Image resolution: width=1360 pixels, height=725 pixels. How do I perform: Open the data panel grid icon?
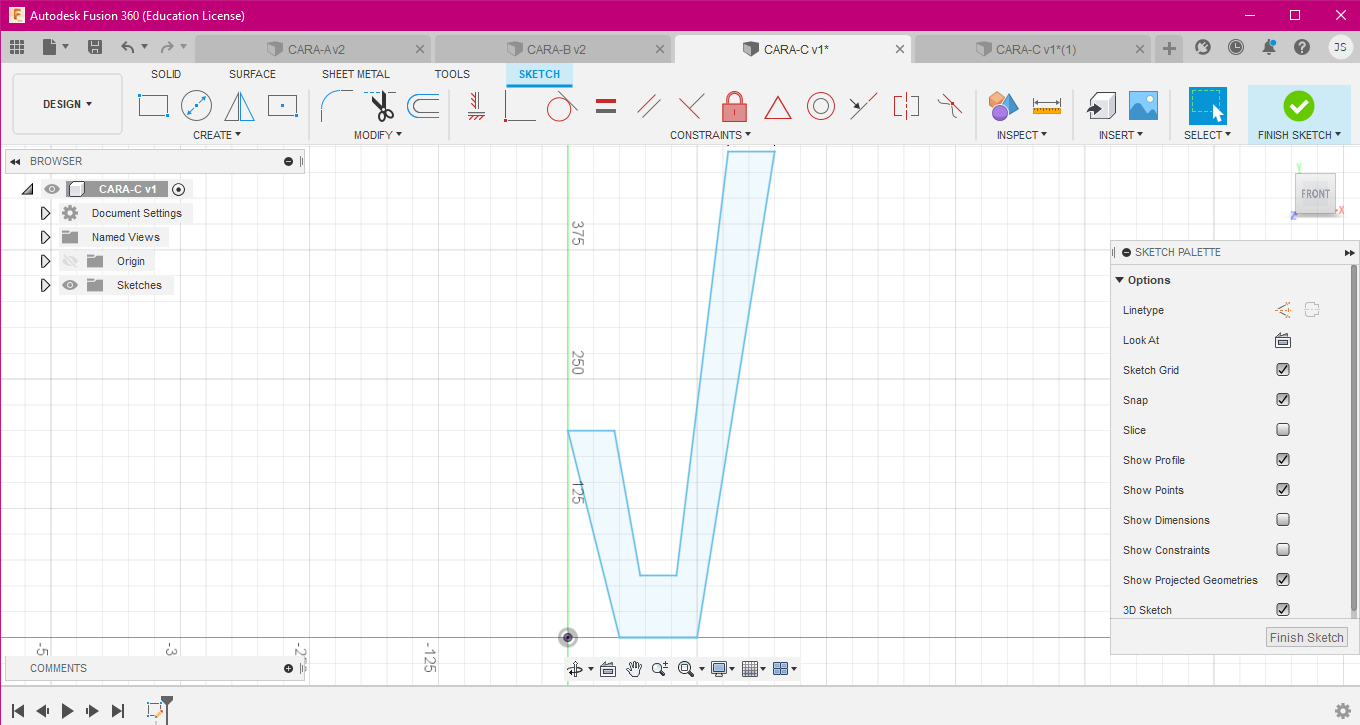[x=16, y=47]
